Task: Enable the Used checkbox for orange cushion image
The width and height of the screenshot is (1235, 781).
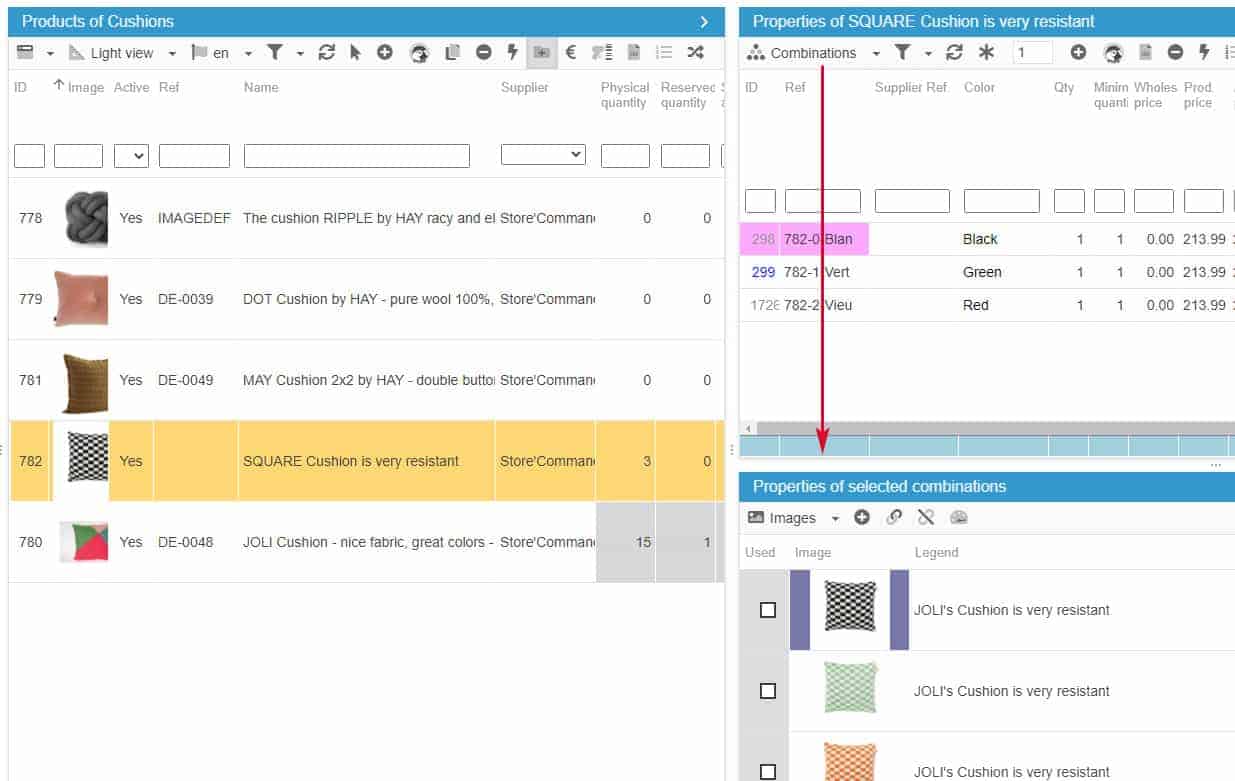Action: point(768,772)
